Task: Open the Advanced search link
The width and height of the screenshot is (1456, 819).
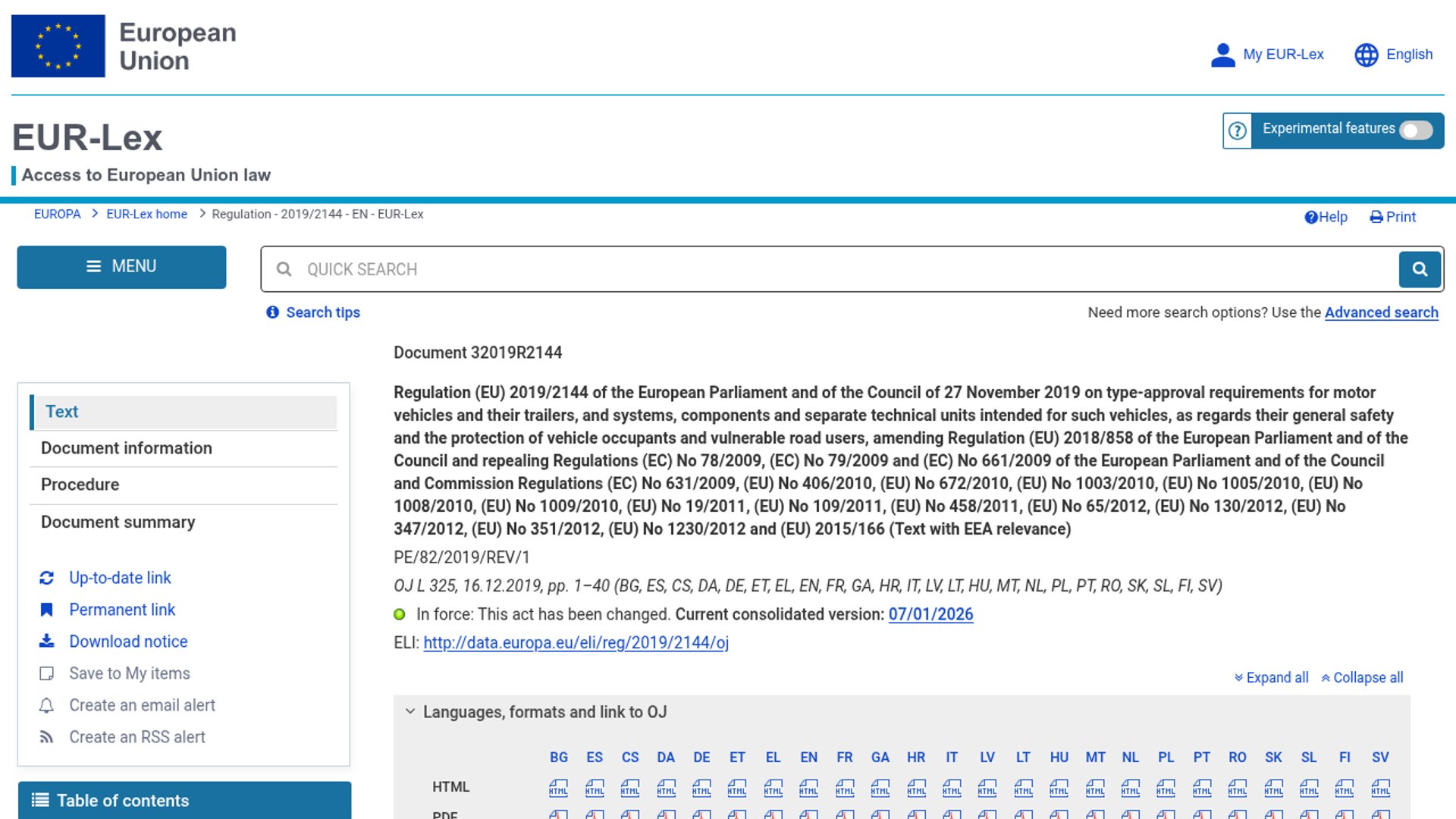Action: tap(1381, 312)
